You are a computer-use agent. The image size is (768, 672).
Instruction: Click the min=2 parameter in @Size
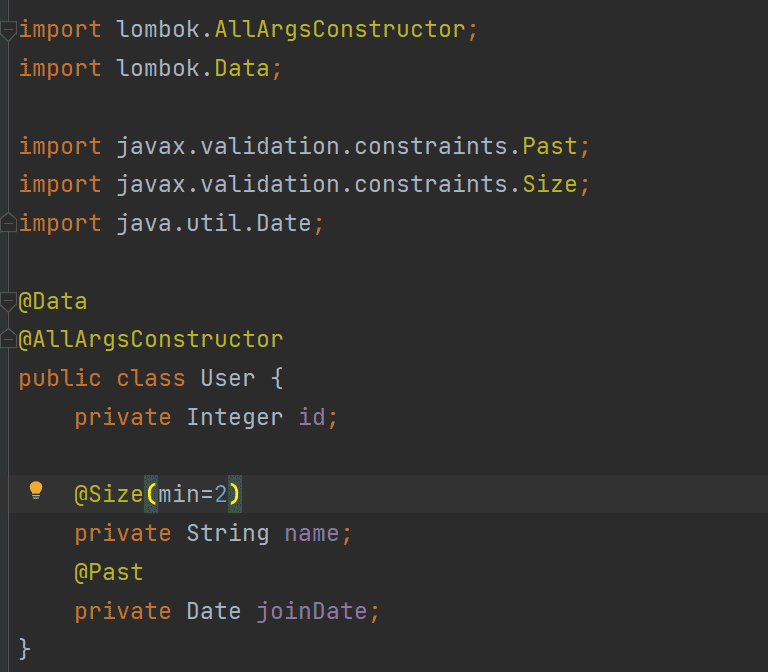tap(193, 494)
